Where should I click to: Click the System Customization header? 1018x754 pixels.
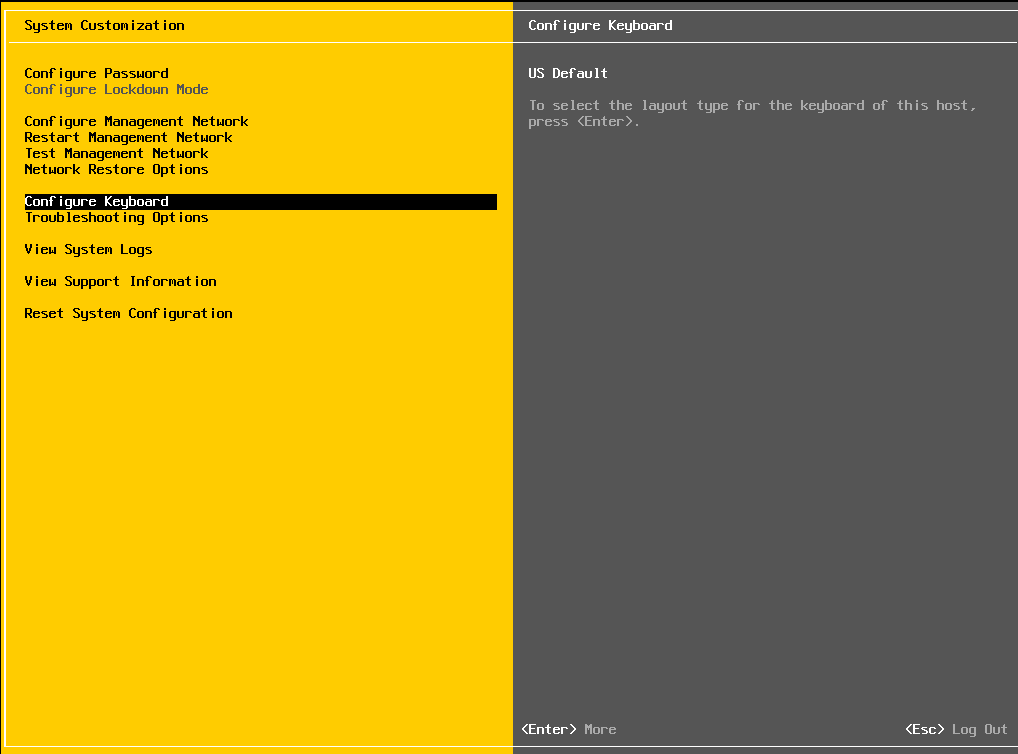(104, 25)
